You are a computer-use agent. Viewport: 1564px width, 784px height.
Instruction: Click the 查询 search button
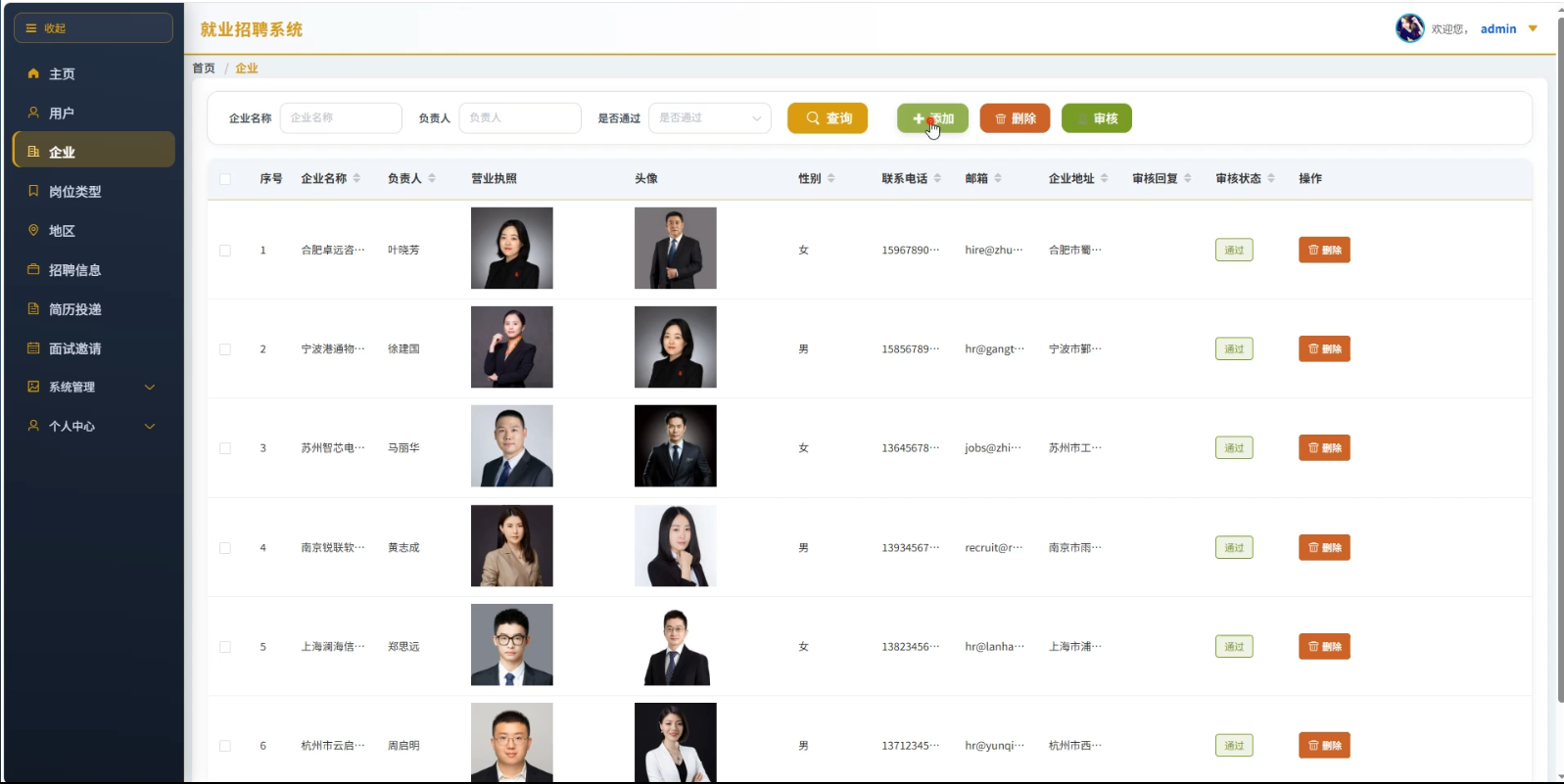point(828,118)
